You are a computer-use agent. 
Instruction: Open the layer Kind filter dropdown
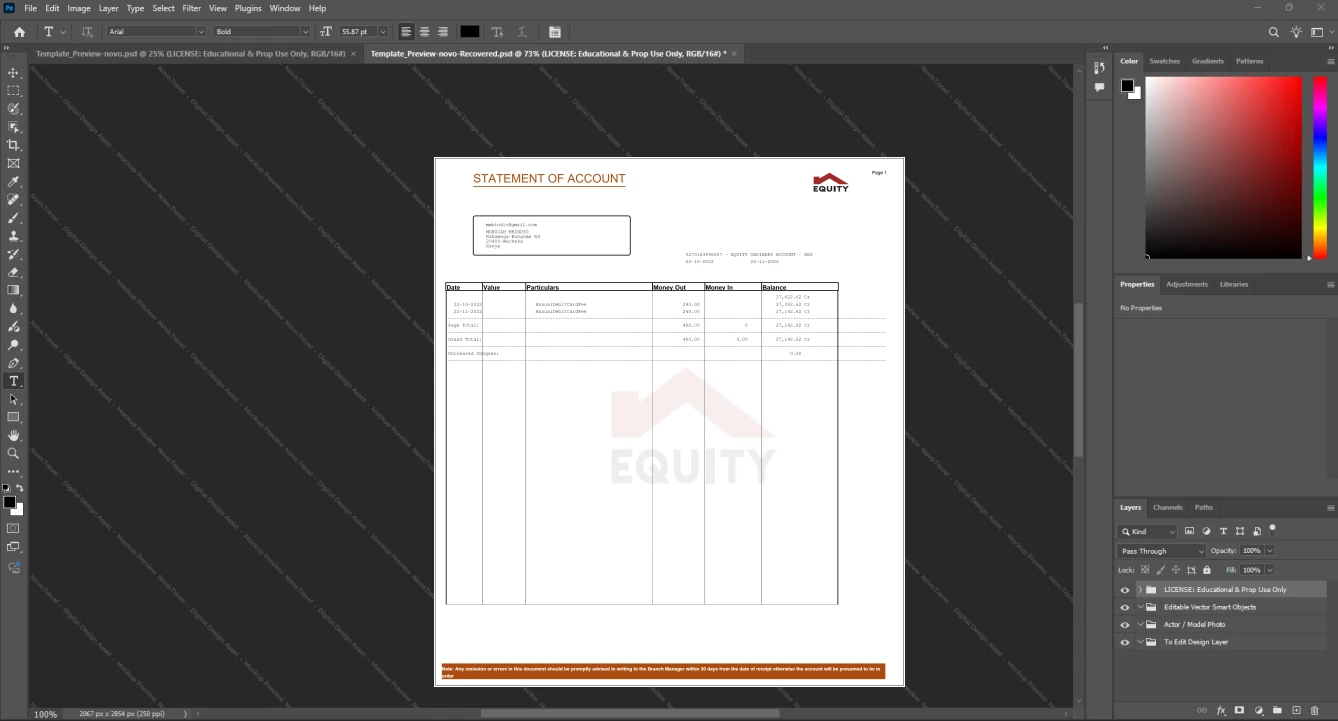pos(1147,532)
